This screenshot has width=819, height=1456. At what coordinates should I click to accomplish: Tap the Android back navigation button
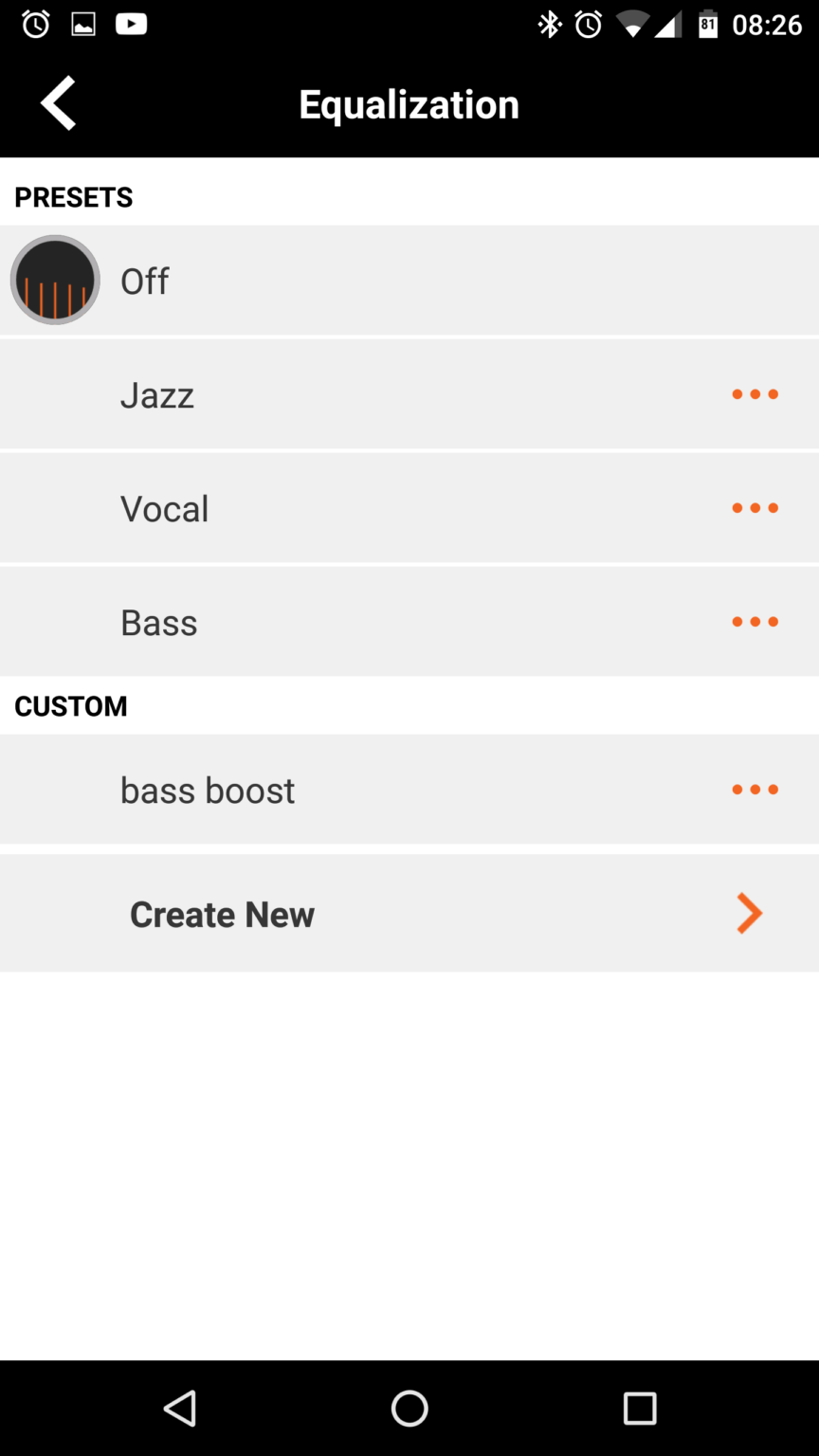pyautogui.click(x=180, y=1409)
